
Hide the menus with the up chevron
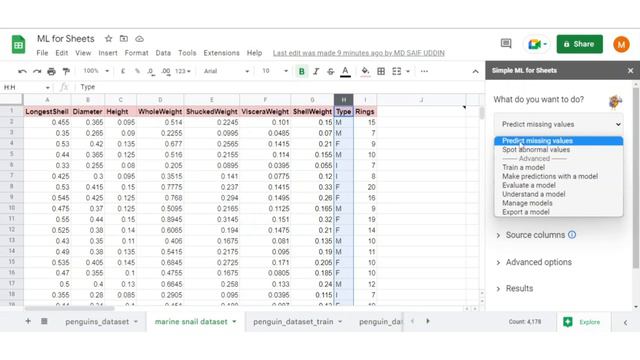(x=476, y=71)
